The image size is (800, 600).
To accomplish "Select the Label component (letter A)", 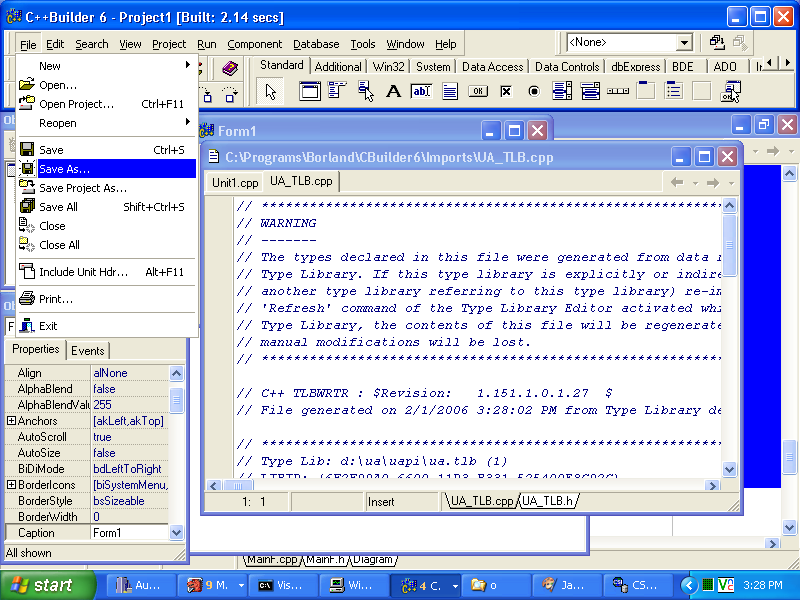I will point(393,91).
